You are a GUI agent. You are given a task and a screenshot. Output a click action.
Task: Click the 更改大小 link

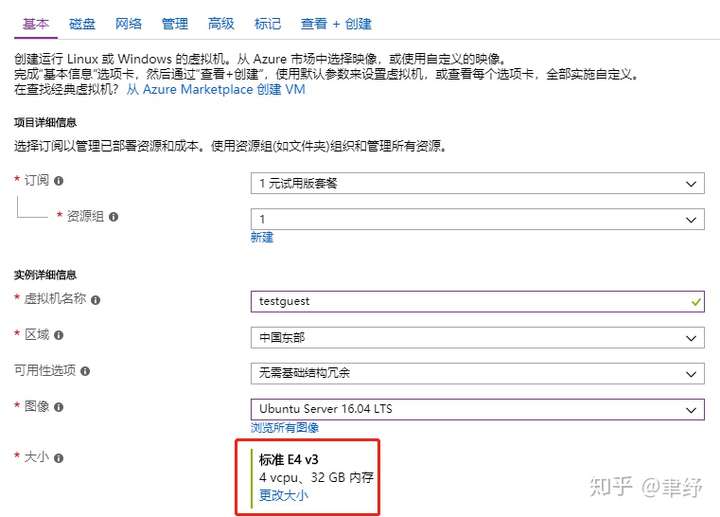[284, 495]
